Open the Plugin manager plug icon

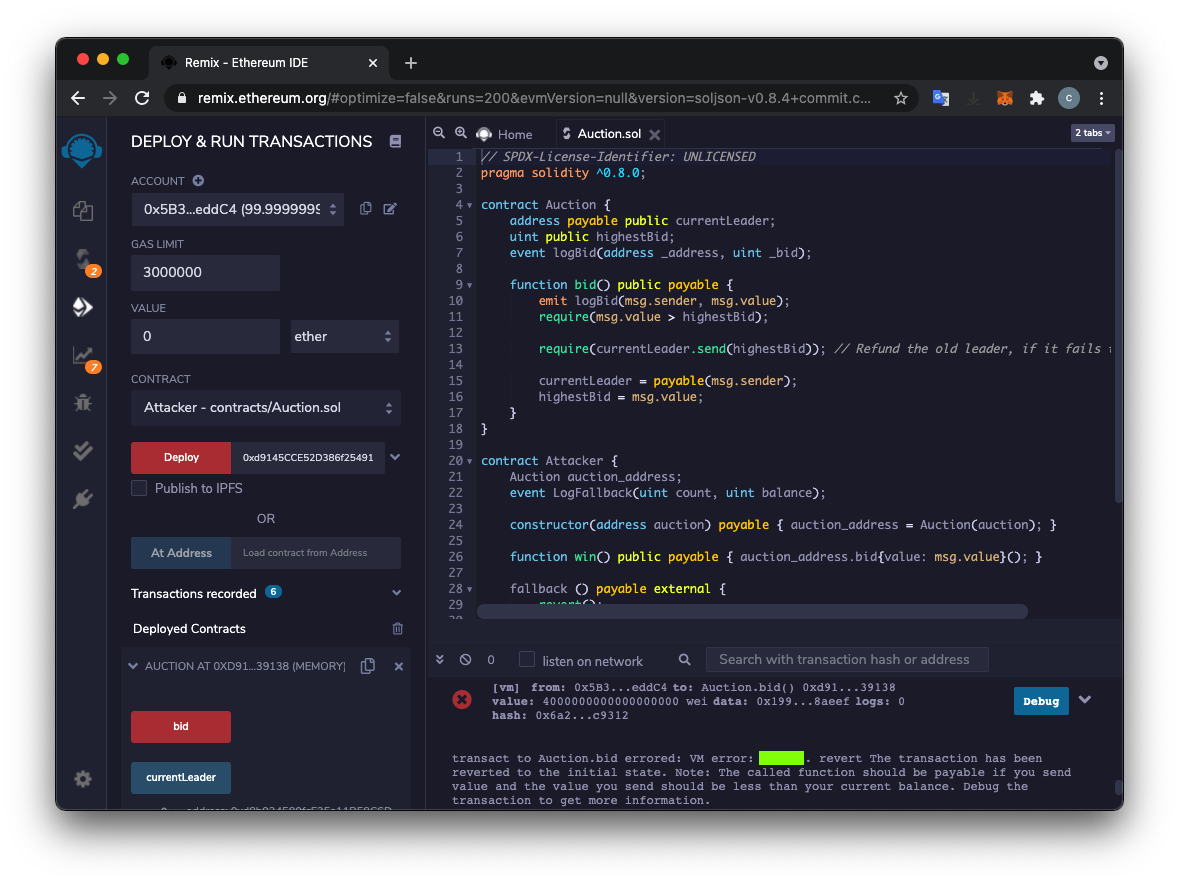coord(82,499)
